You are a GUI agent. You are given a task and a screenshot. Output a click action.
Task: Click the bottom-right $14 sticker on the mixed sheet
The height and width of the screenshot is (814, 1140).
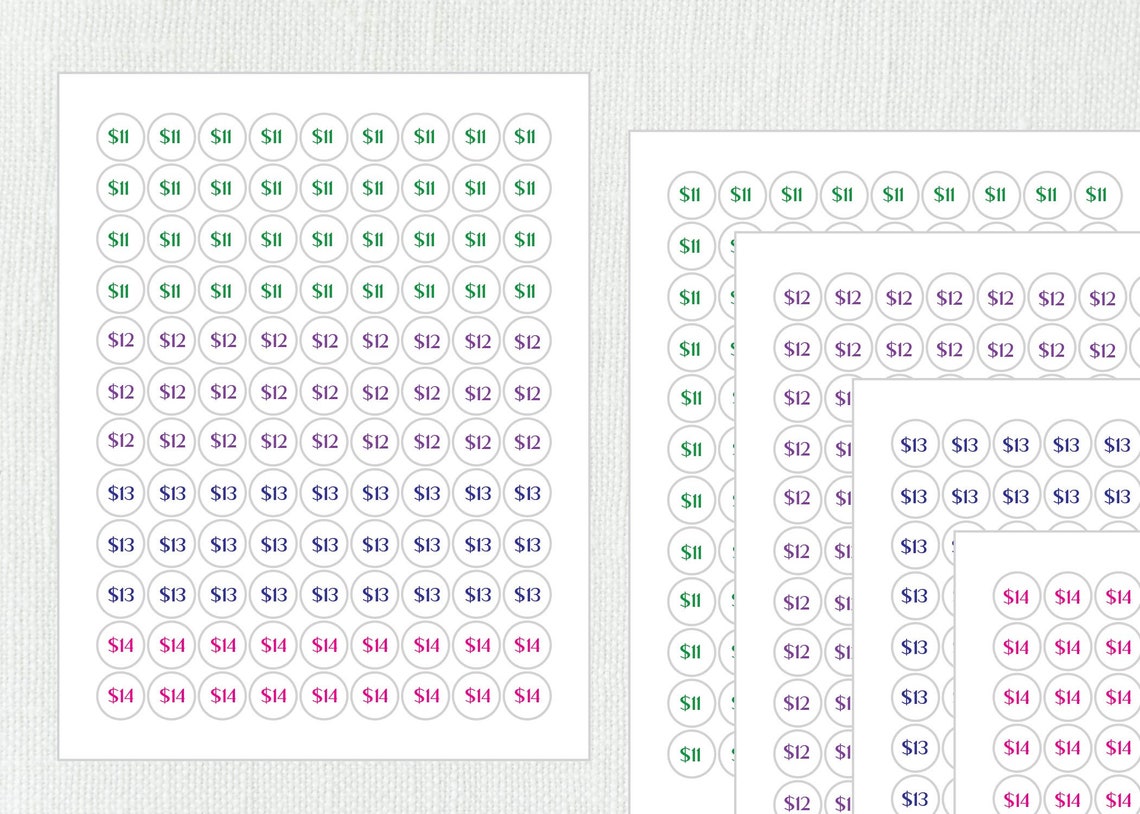(527, 696)
